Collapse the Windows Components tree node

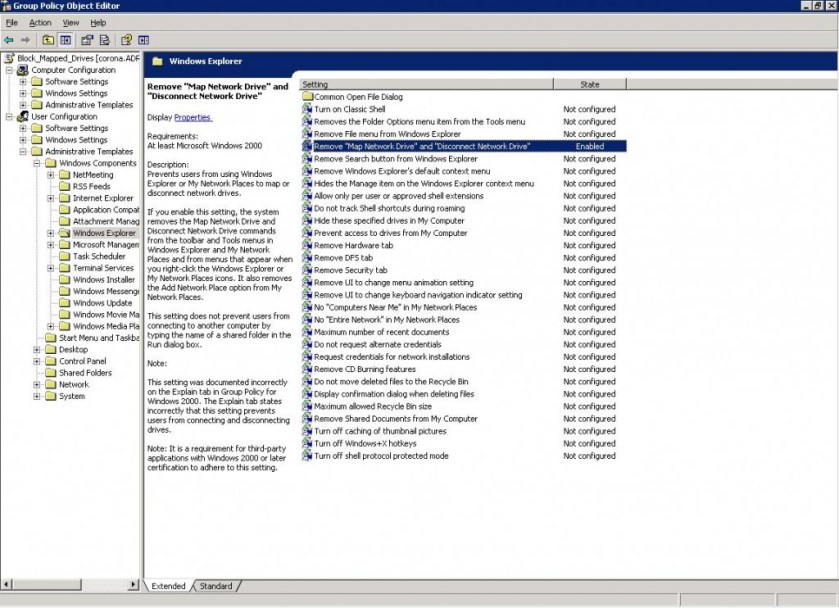(x=37, y=163)
